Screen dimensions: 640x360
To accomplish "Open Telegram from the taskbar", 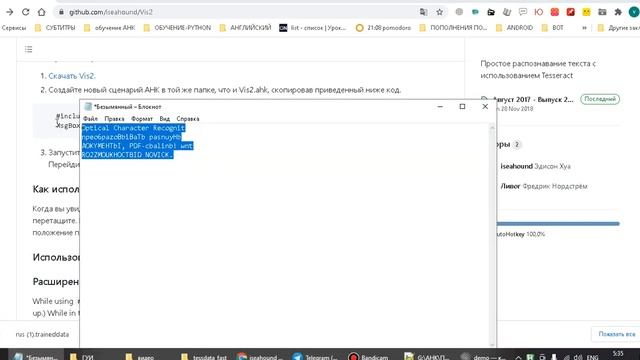I will (315, 356).
